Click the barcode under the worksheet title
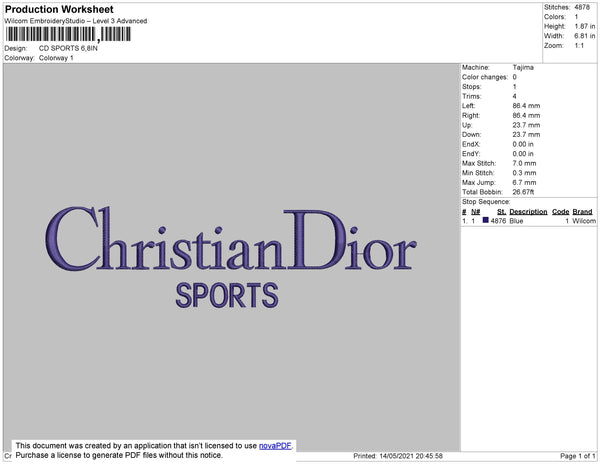Screen dimensions: 600x464 pos(68,34)
